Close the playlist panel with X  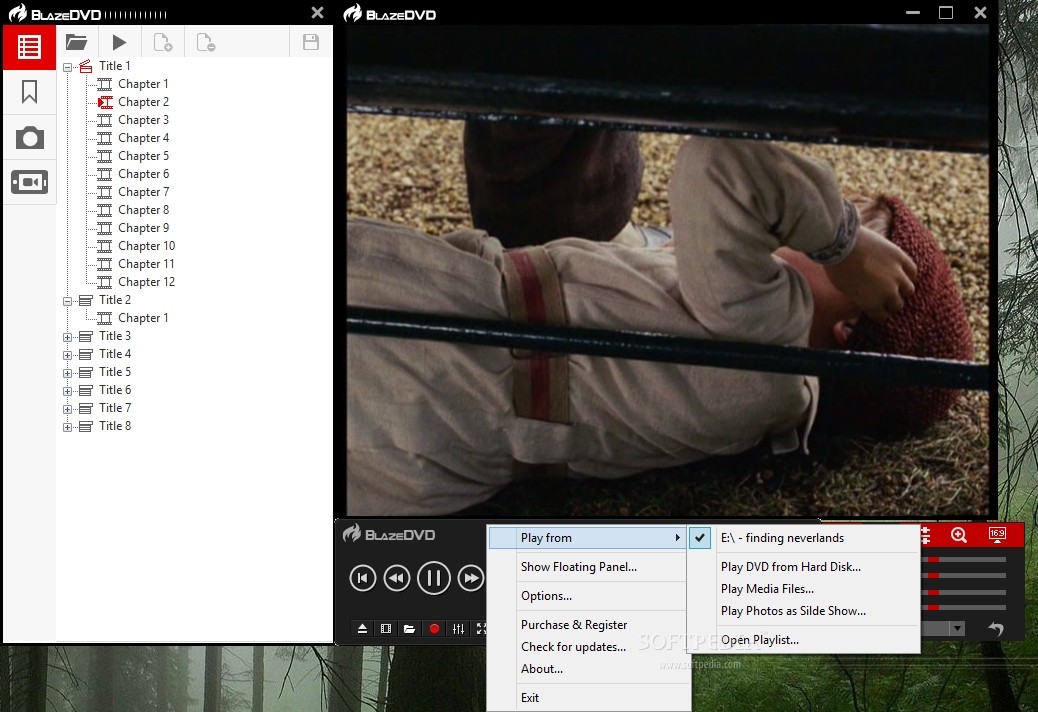pos(318,13)
